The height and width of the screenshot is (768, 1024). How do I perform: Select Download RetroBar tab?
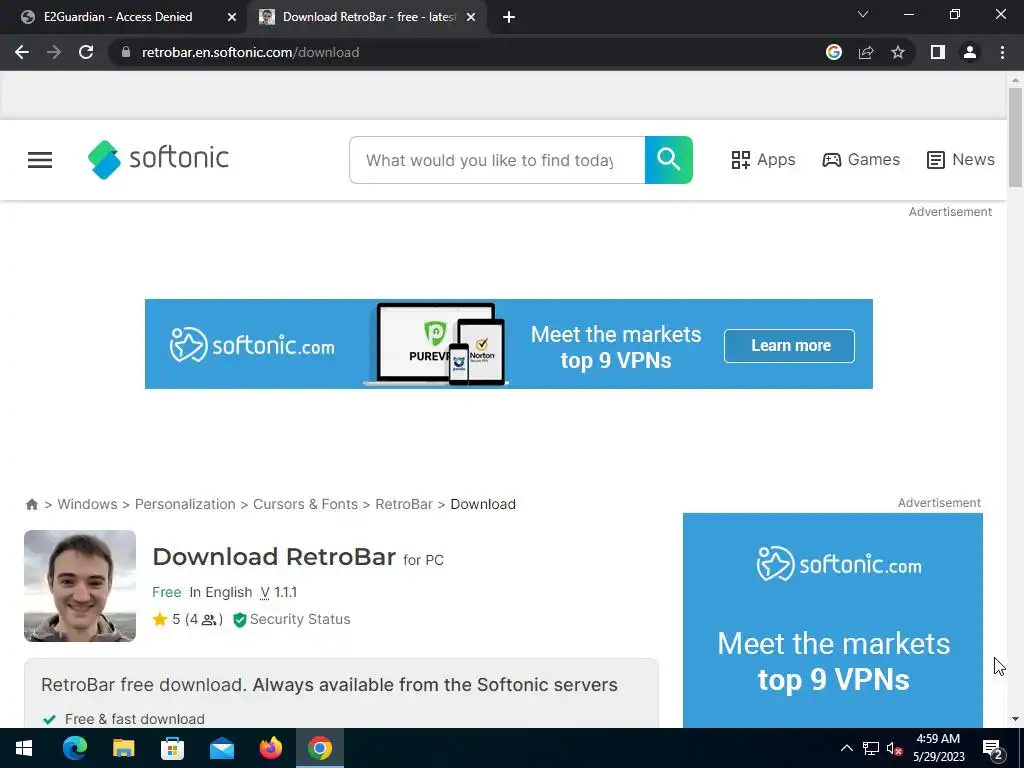(x=369, y=17)
